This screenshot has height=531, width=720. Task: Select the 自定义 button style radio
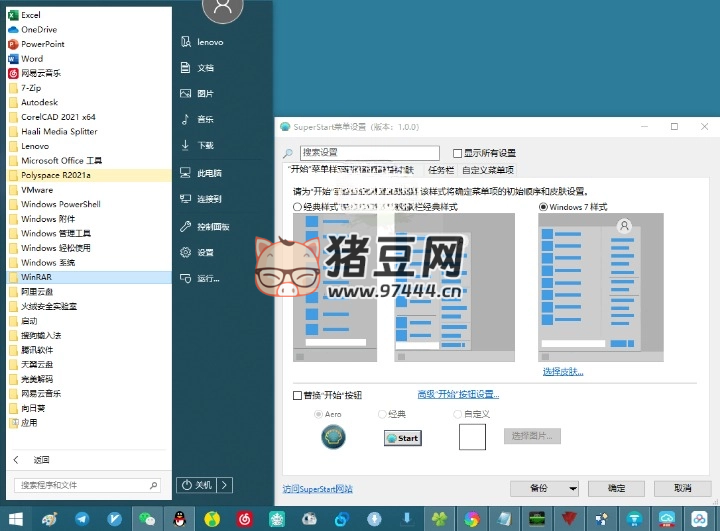[457, 414]
